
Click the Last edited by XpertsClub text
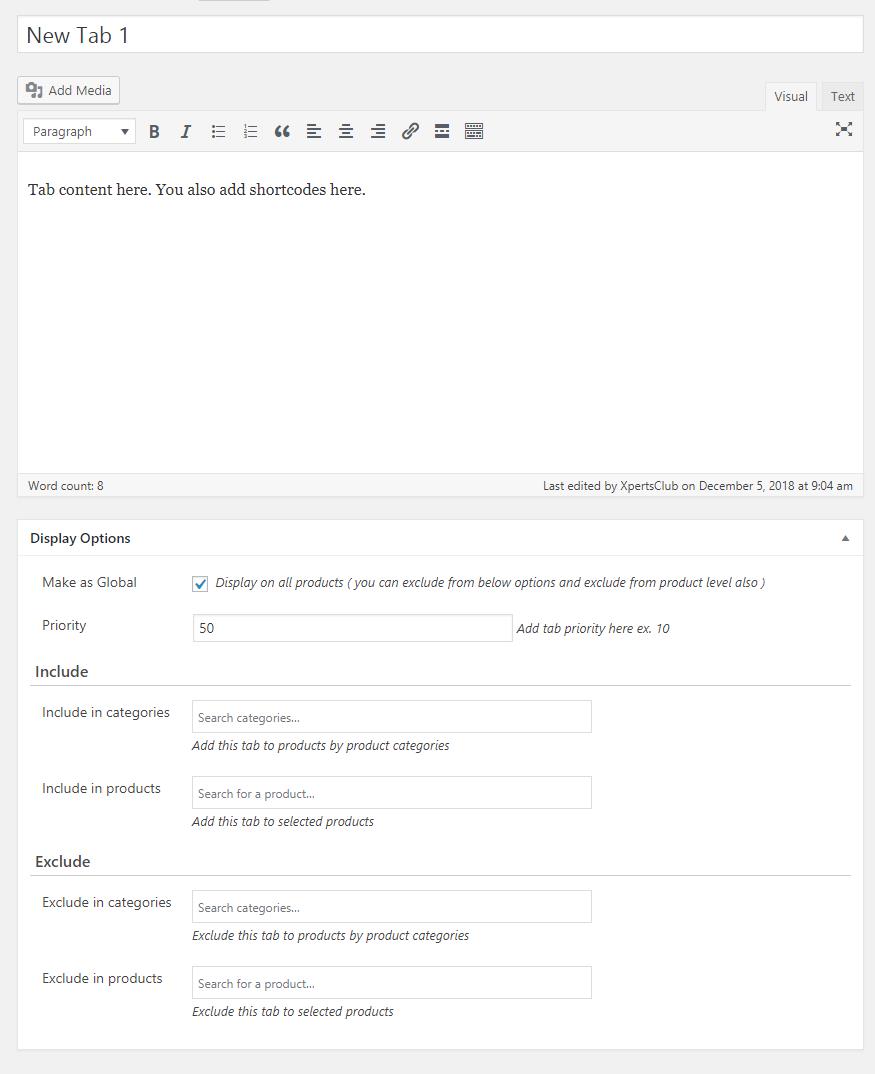pos(698,486)
